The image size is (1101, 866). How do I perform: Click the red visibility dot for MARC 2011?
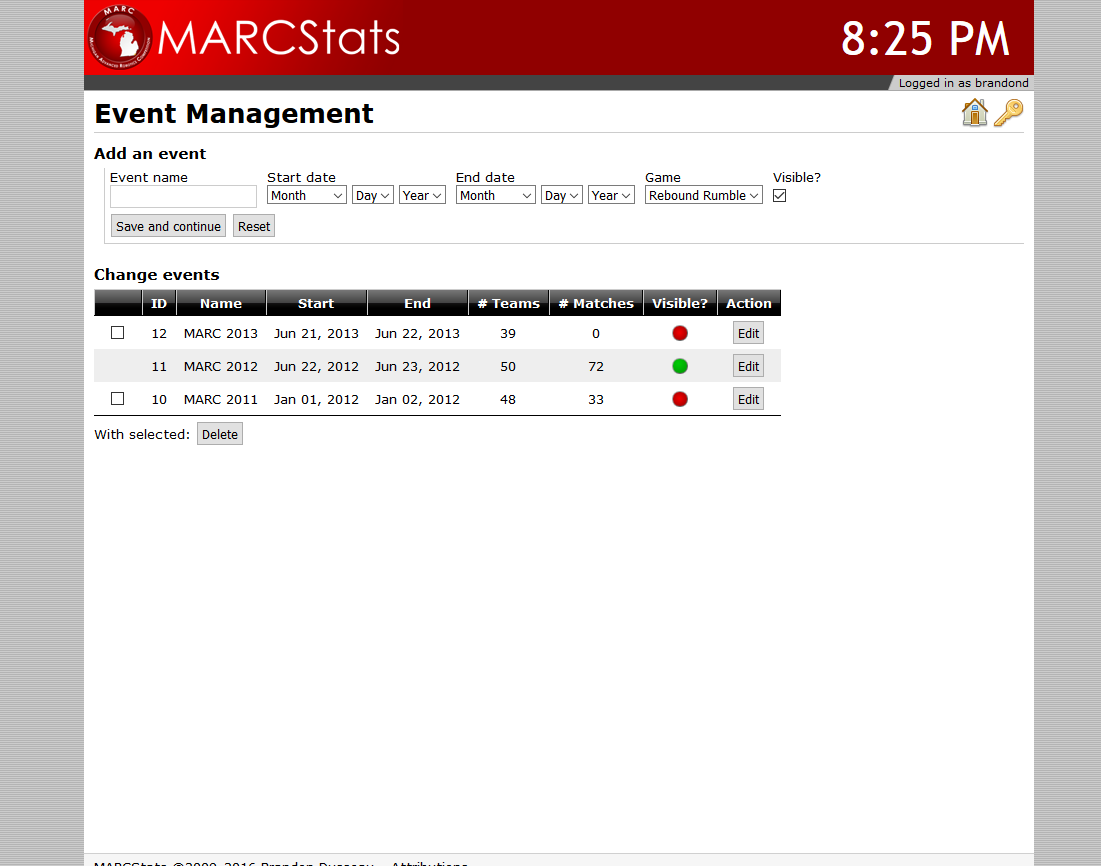680,400
